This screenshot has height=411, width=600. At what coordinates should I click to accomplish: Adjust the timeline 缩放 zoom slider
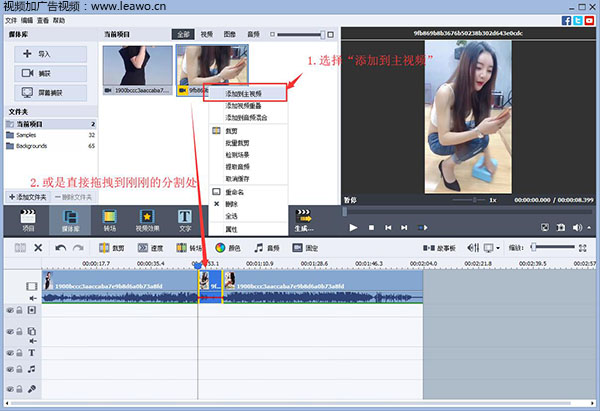click(x=553, y=247)
